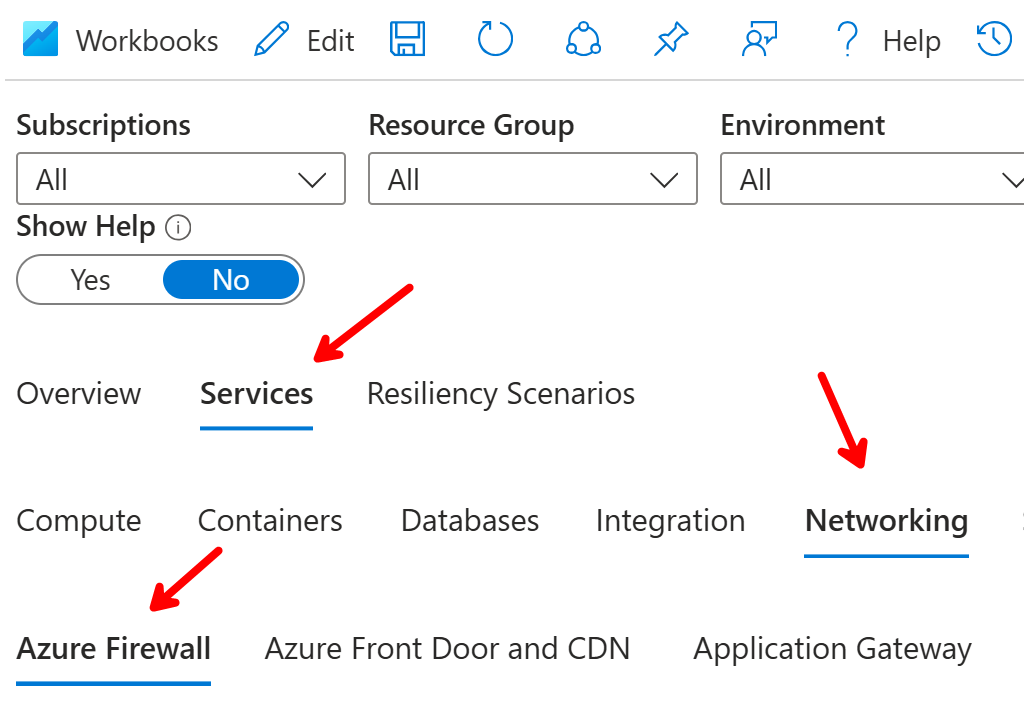Select the Services tab
Image resolution: width=1024 pixels, height=716 pixels.
coord(257,394)
